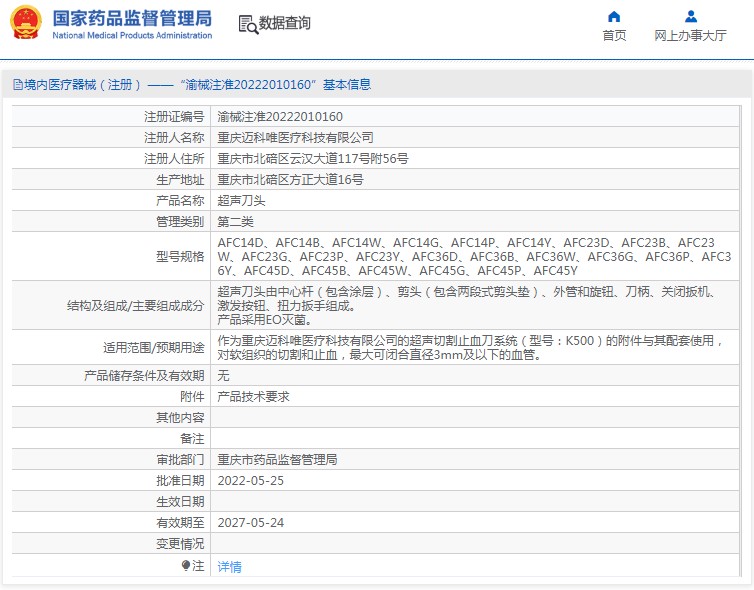The width and height of the screenshot is (754, 590).
Task: Click 数据查询 heading text
Action: (284, 23)
